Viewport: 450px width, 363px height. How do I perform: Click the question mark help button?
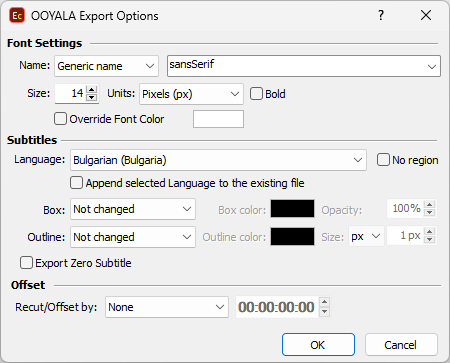tap(381, 15)
